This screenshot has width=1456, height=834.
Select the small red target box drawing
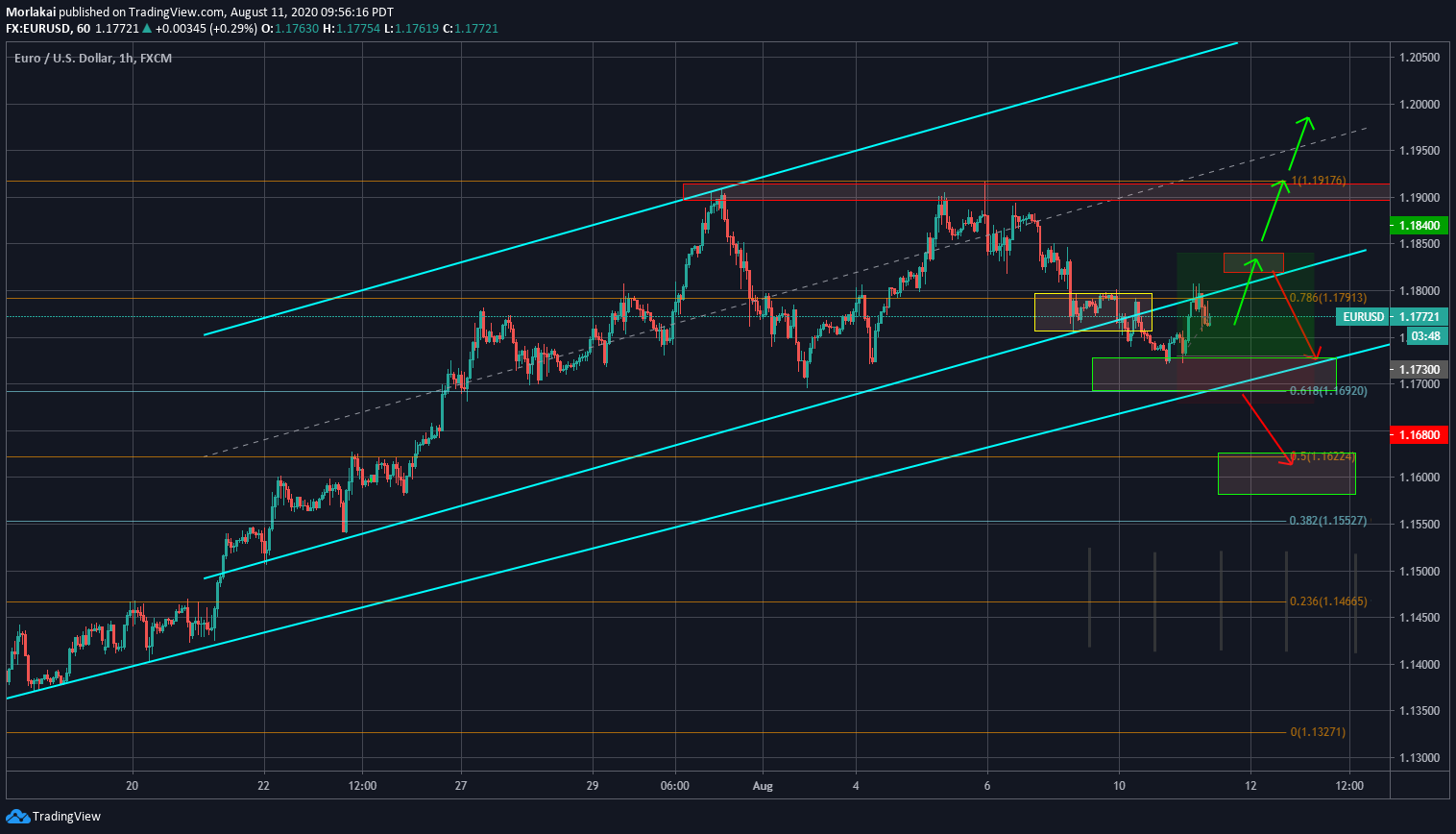tap(1253, 262)
